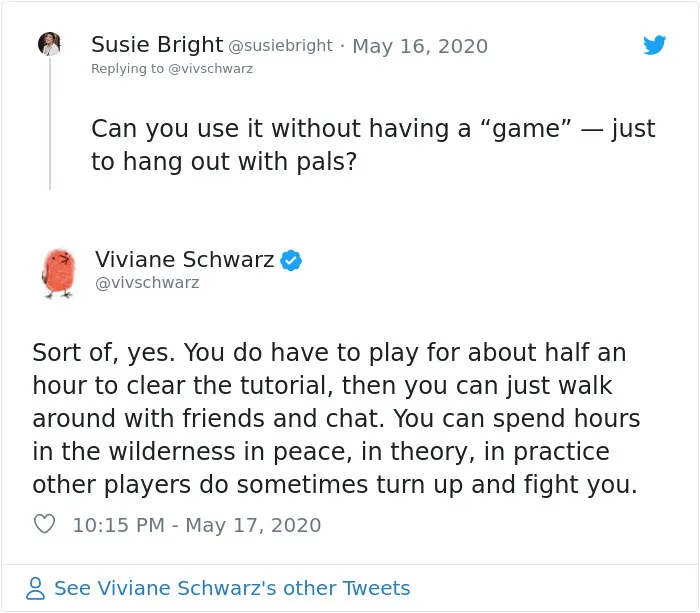This screenshot has height=613, width=700.
Task: Click the vertical thread connector line
Action: point(50,124)
